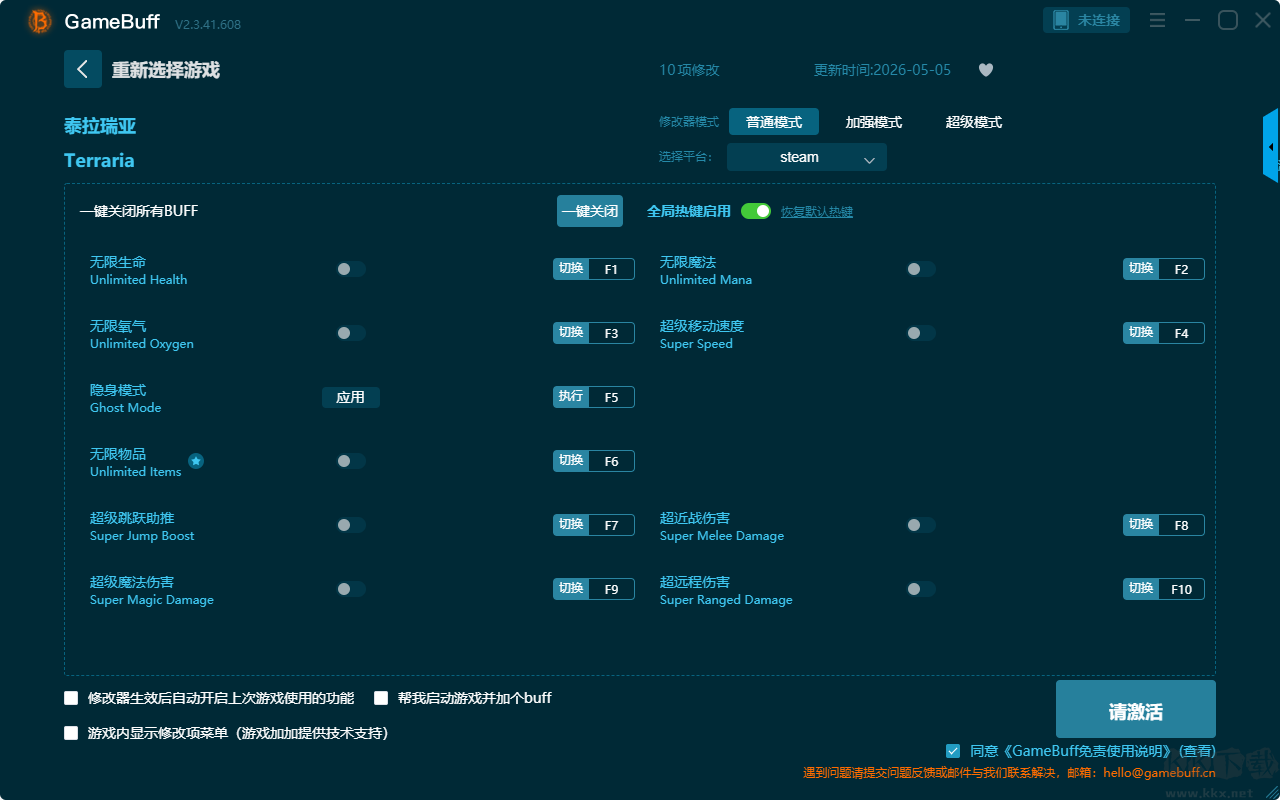The width and height of the screenshot is (1280, 800).
Task: Click the heart favorite icon
Action: point(985,70)
